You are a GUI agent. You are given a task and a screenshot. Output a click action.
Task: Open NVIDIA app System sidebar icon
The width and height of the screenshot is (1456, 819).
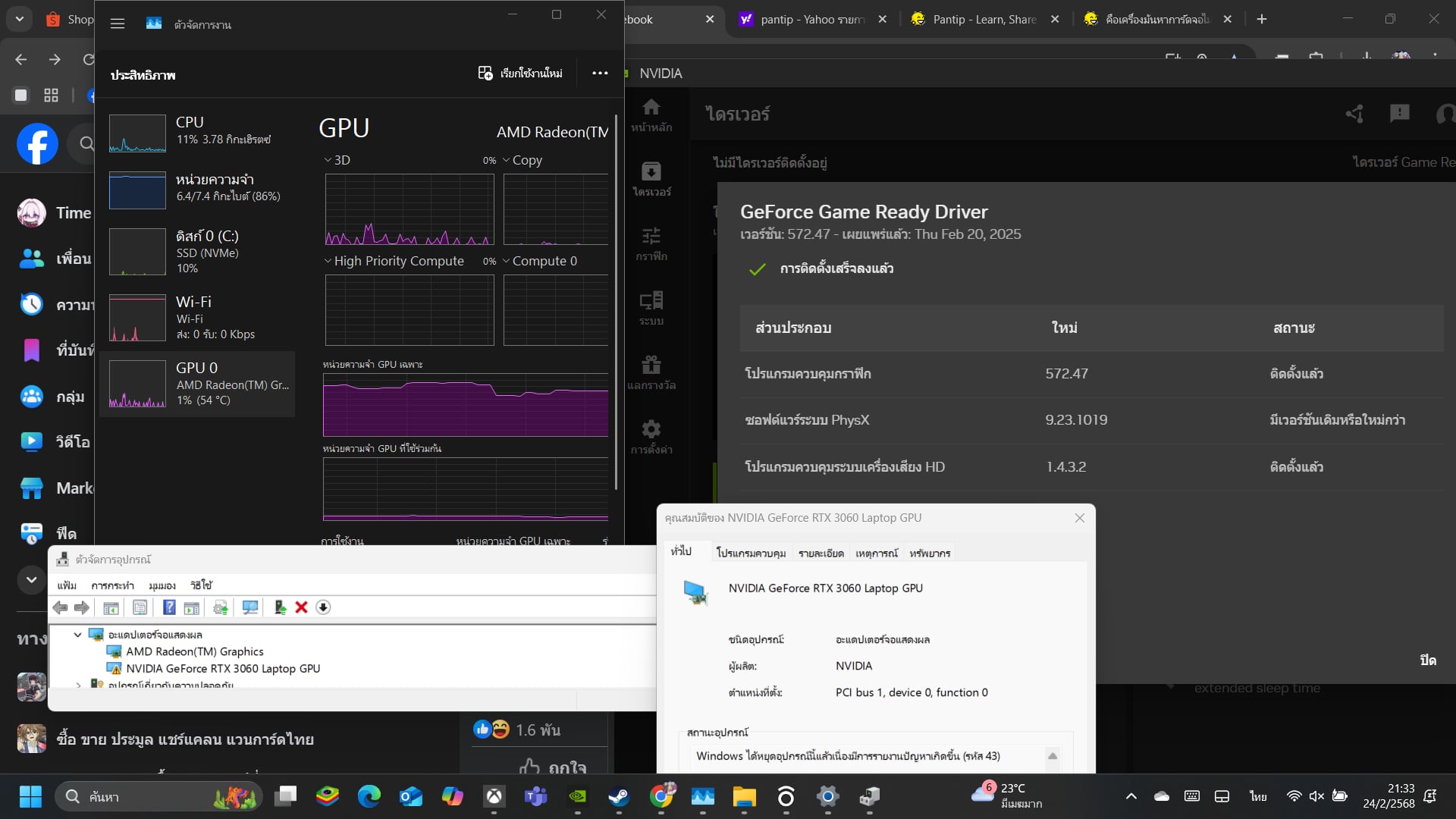tap(651, 309)
